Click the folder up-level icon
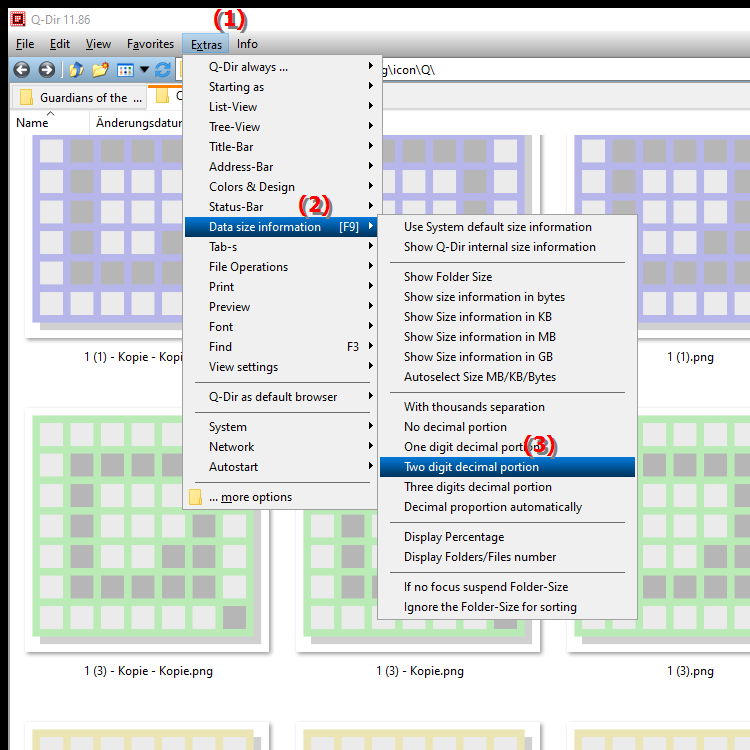Screen dimensions: 750x750 click(76, 70)
